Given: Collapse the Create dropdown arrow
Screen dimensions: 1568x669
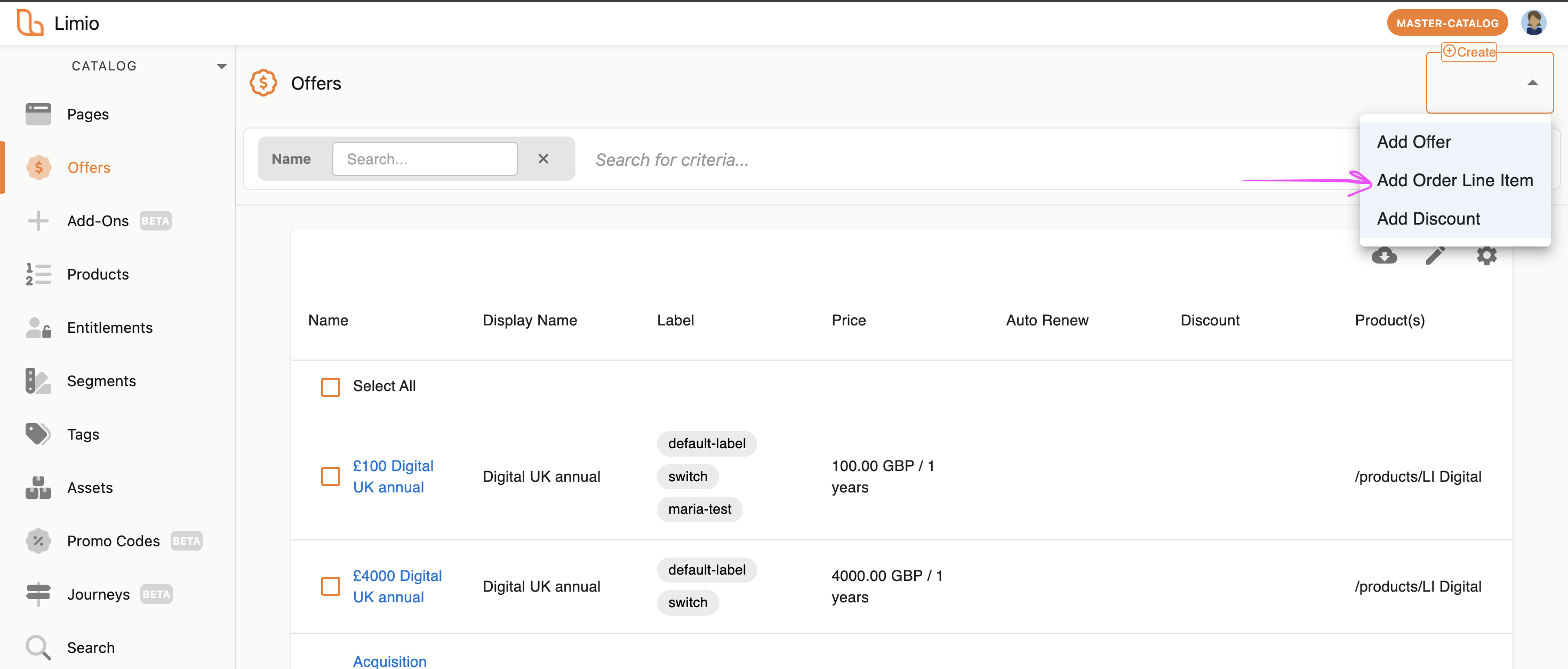Looking at the screenshot, I should (x=1532, y=83).
